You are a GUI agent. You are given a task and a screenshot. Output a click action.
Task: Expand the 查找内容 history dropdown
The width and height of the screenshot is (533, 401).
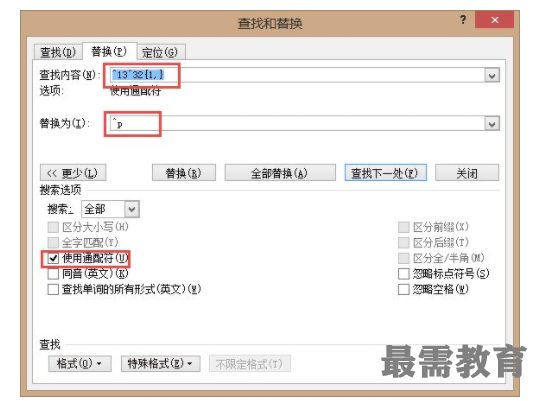tap(492, 75)
